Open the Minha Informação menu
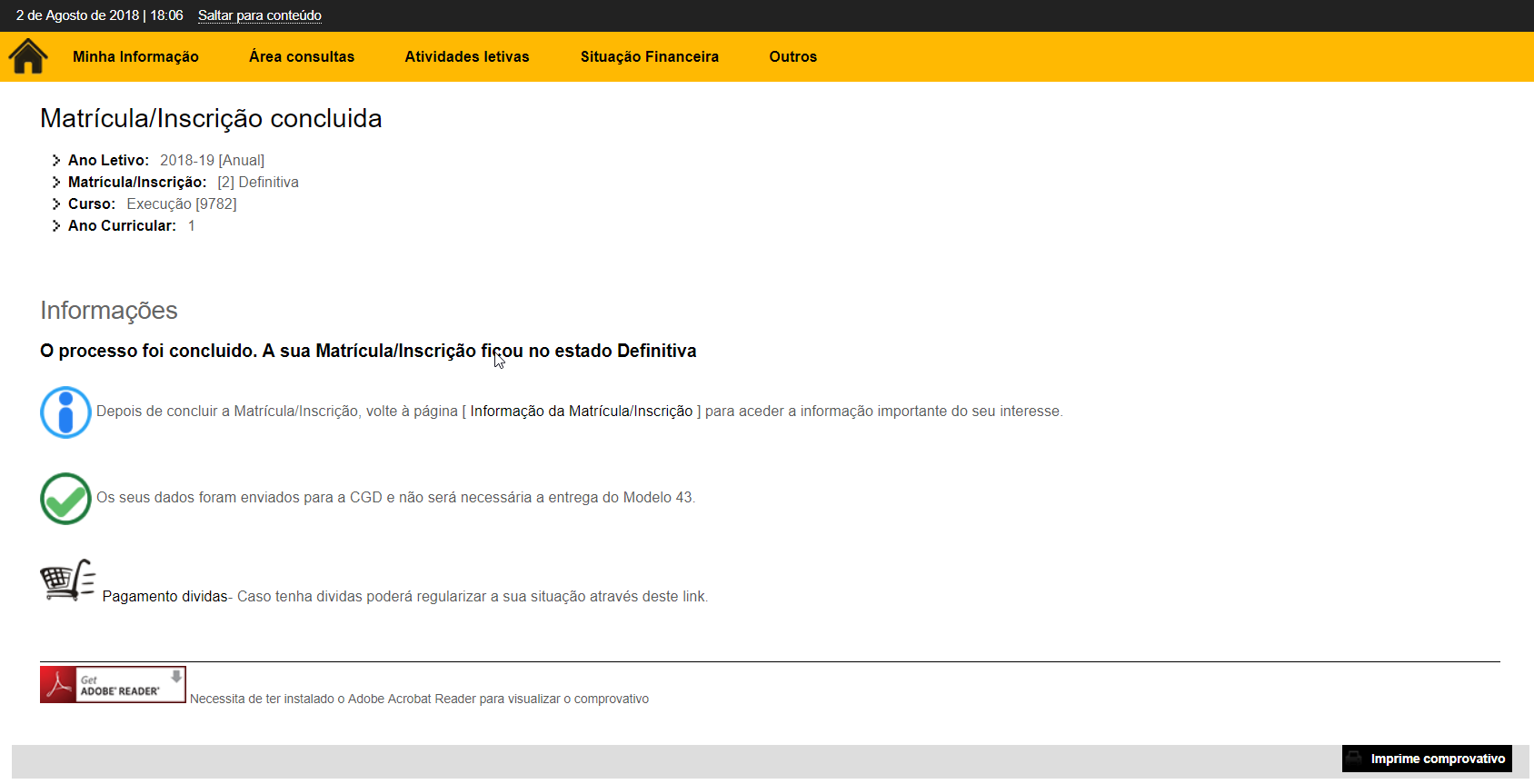Viewport: 1534px width, 784px height. [x=135, y=56]
